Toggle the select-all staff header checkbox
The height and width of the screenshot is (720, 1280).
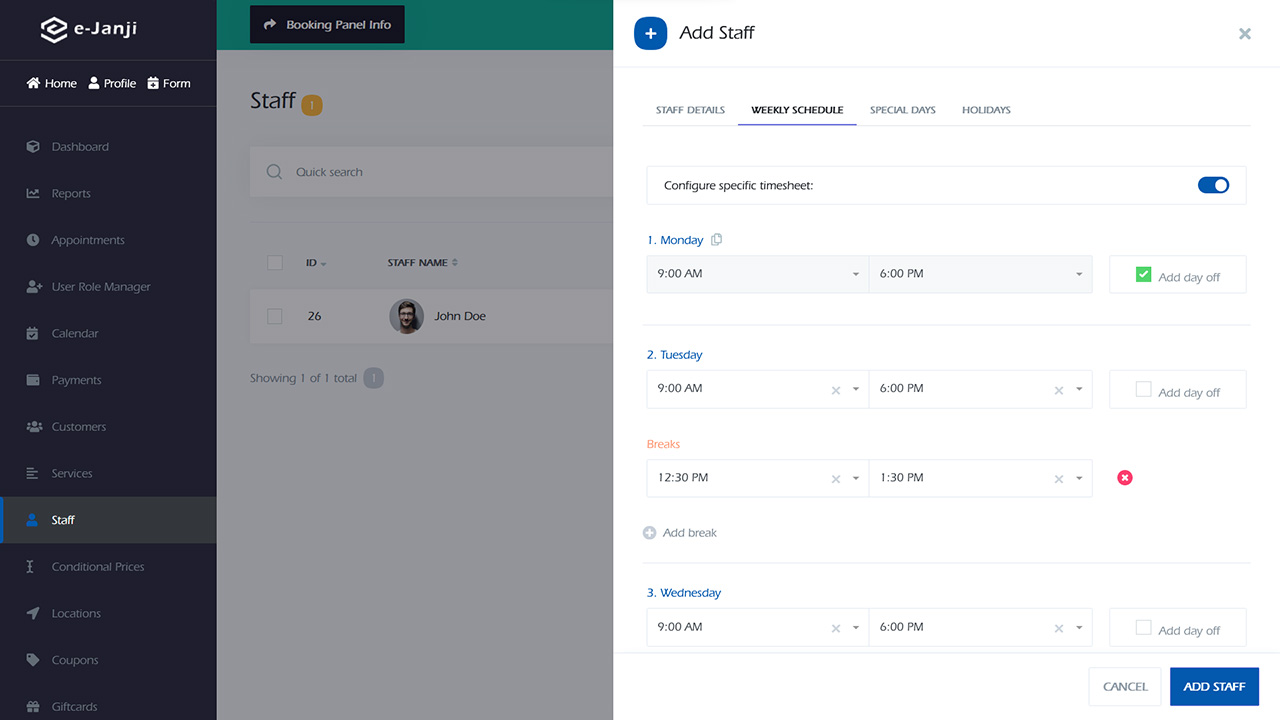coord(275,263)
